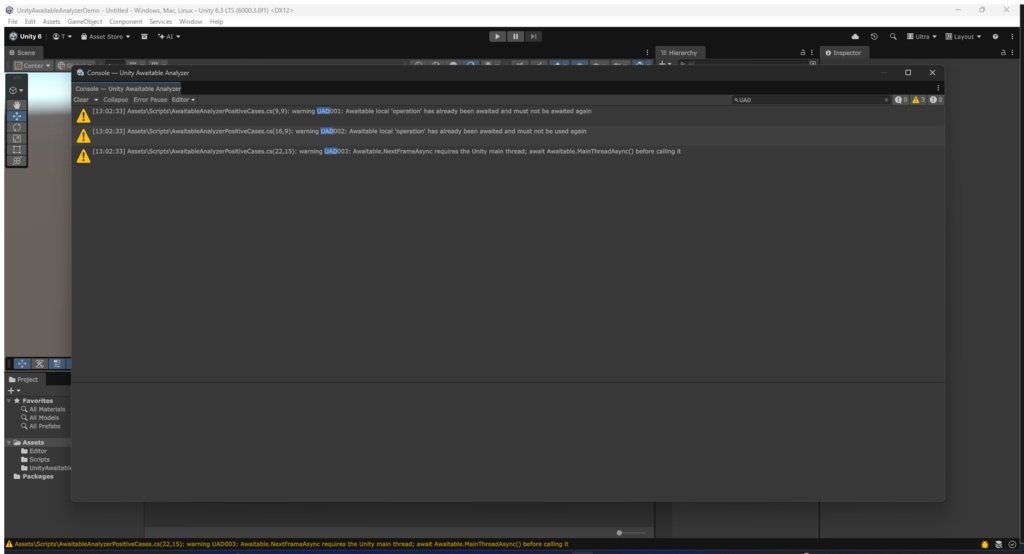Collapse the Favorites tree section
The image size is (1024, 554).
click(x=9, y=400)
